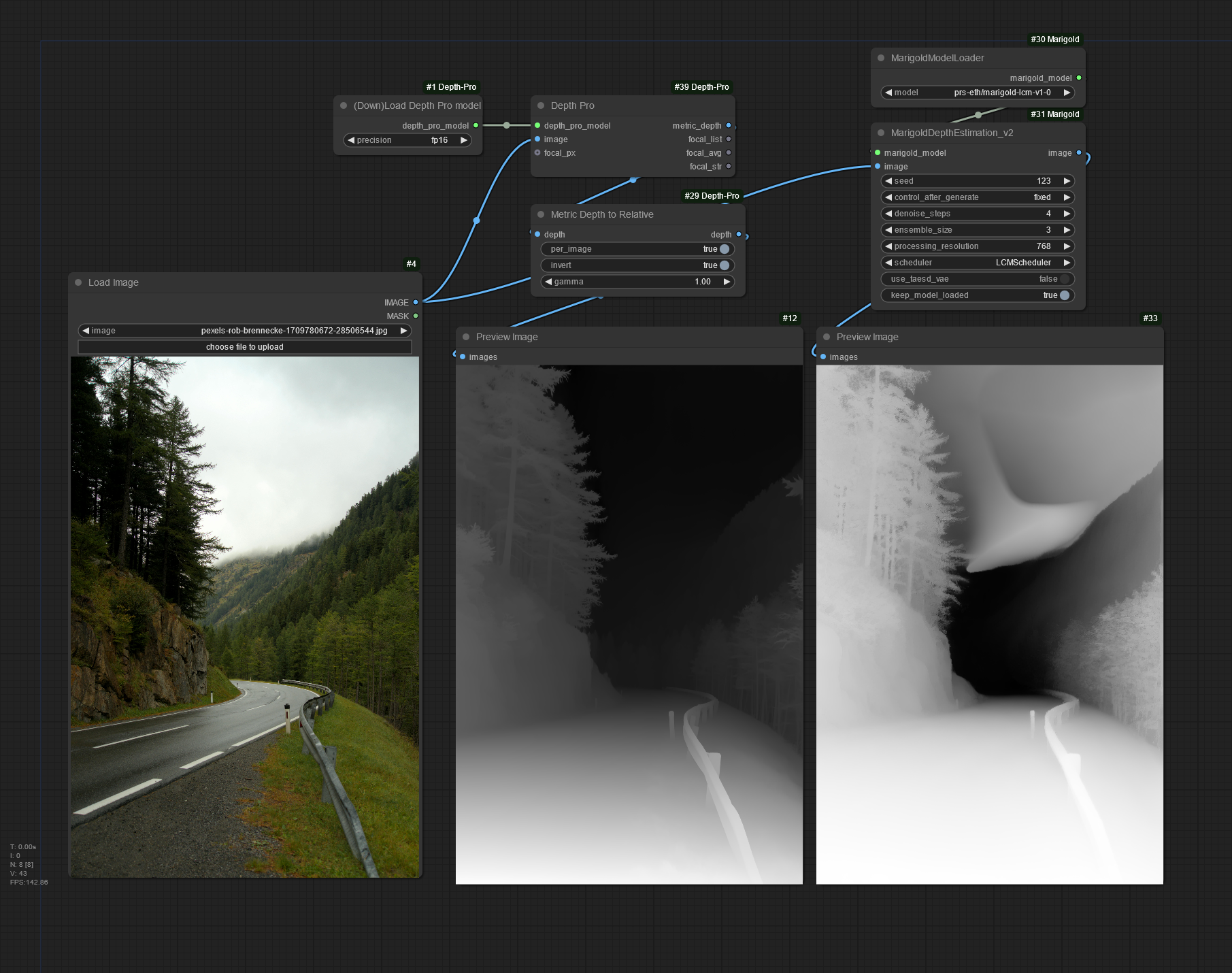Click the marigold_model input socket on MarigoldDepthEstimation_v2

[878, 152]
